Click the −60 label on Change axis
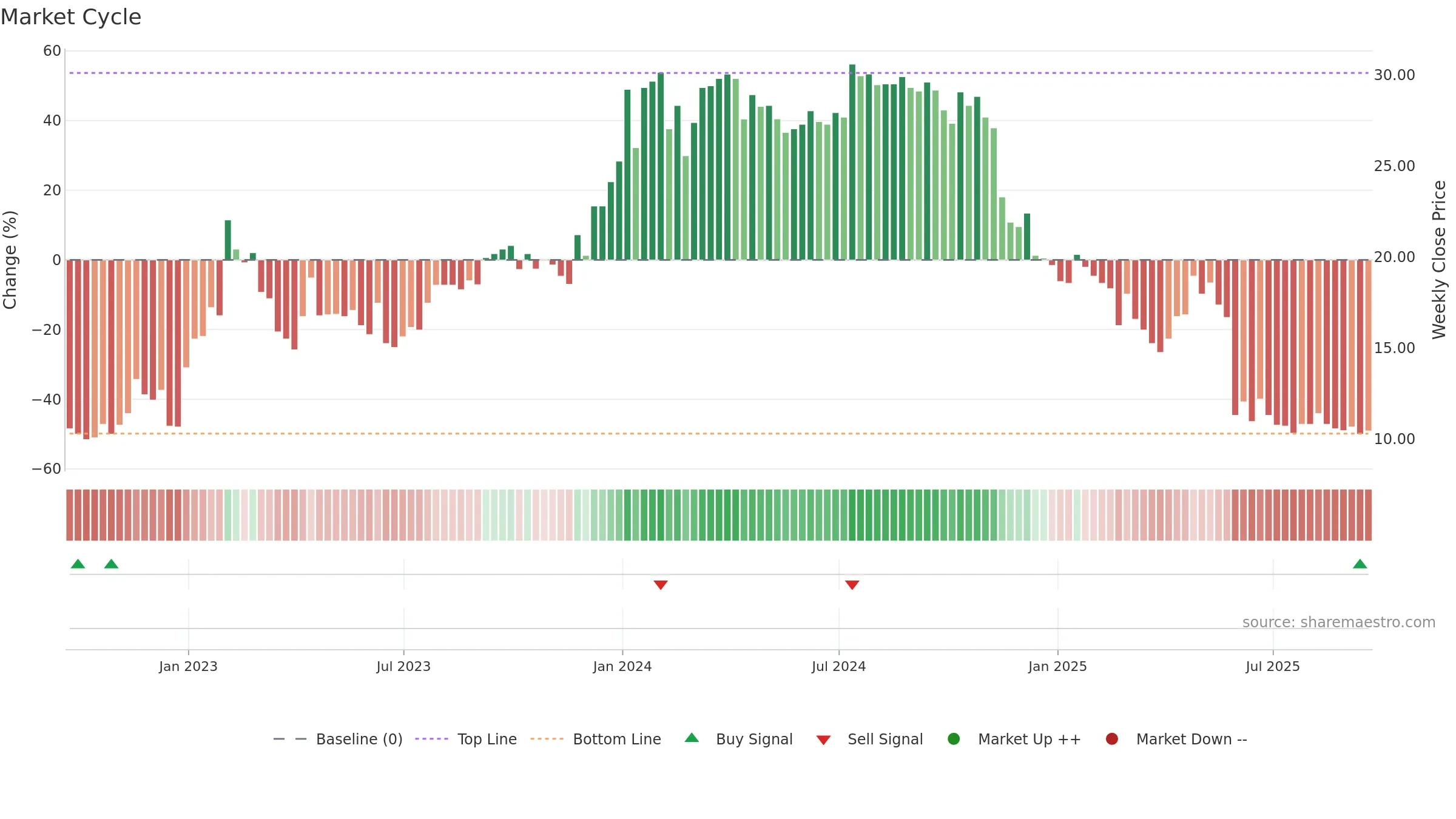 click(x=47, y=468)
